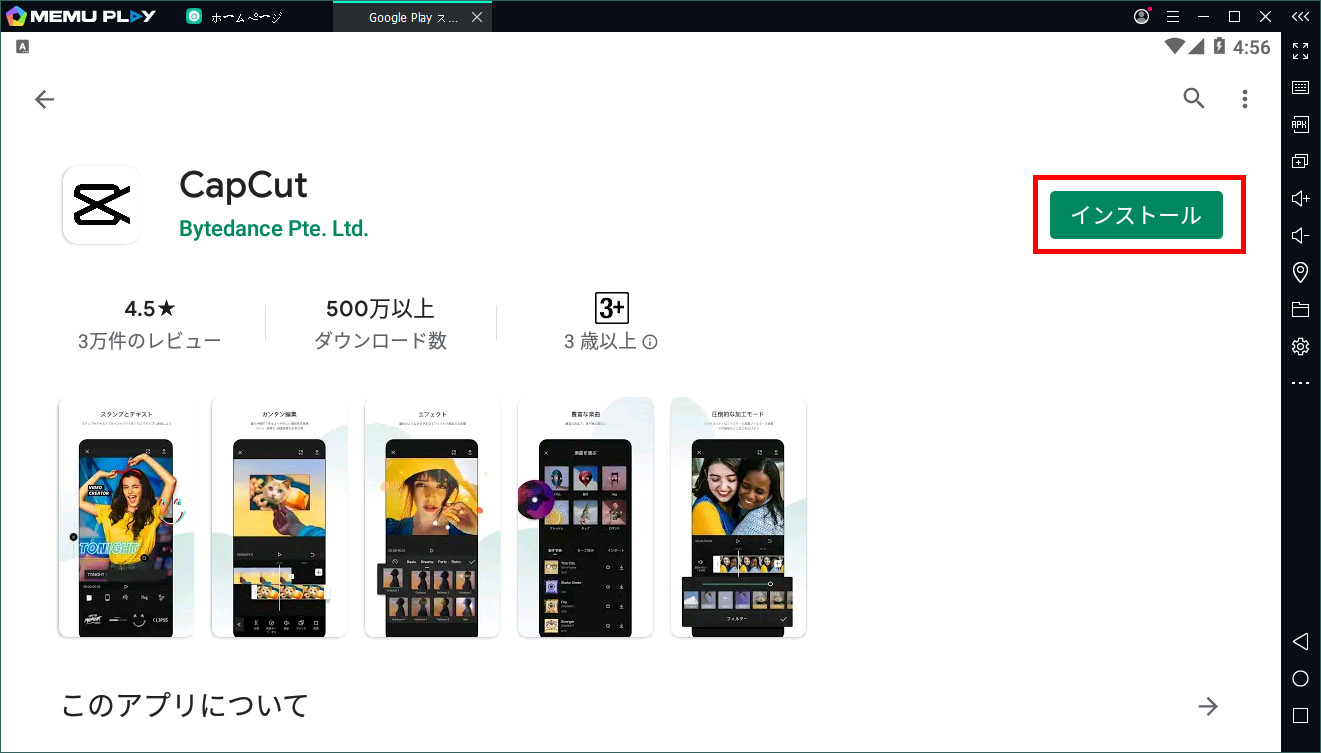
Task: Open the MEmu account profile icon
Action: point(1142,16)
